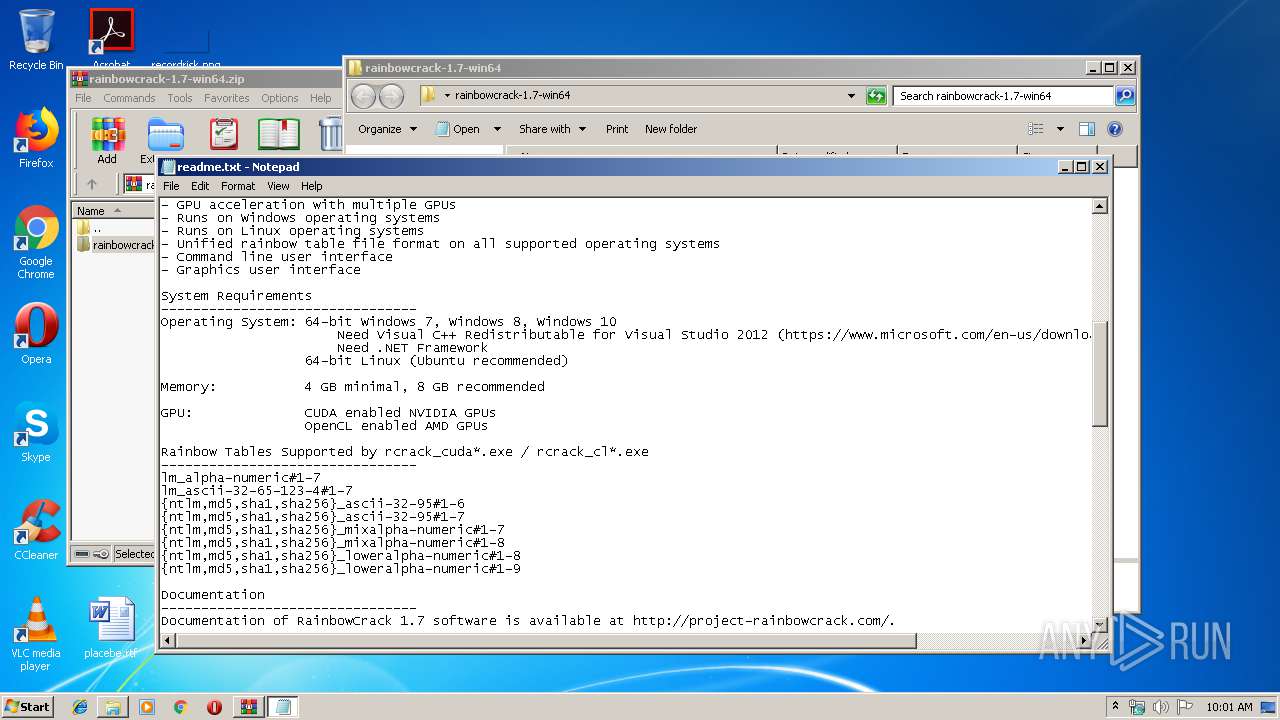Open the Recycle Bin desktop icon
1280x720 pixels.
click(36, 40)
